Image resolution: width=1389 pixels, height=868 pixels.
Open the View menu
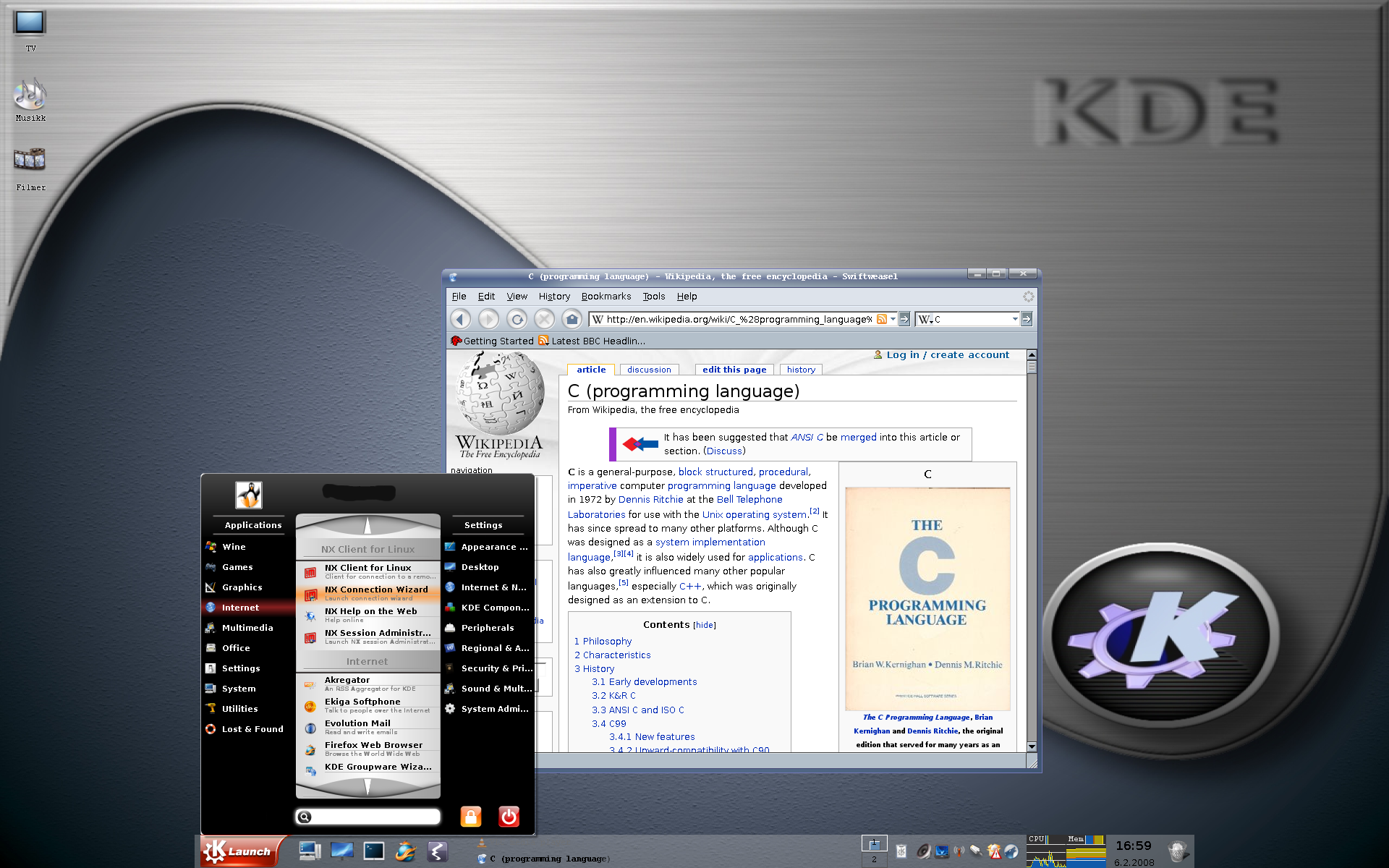(517, 296)
